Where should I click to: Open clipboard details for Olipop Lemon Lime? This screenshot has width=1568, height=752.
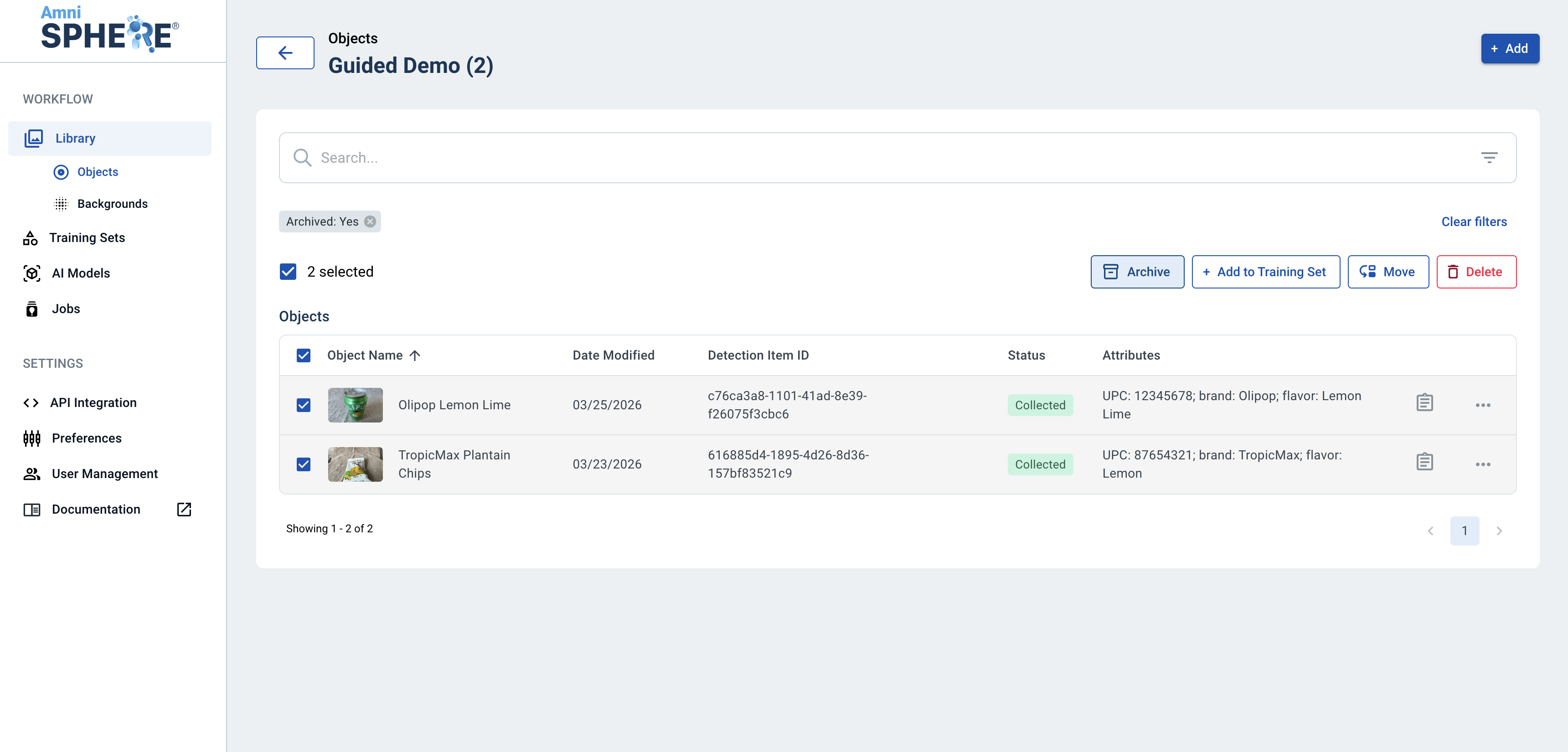tap(1424, 403)
